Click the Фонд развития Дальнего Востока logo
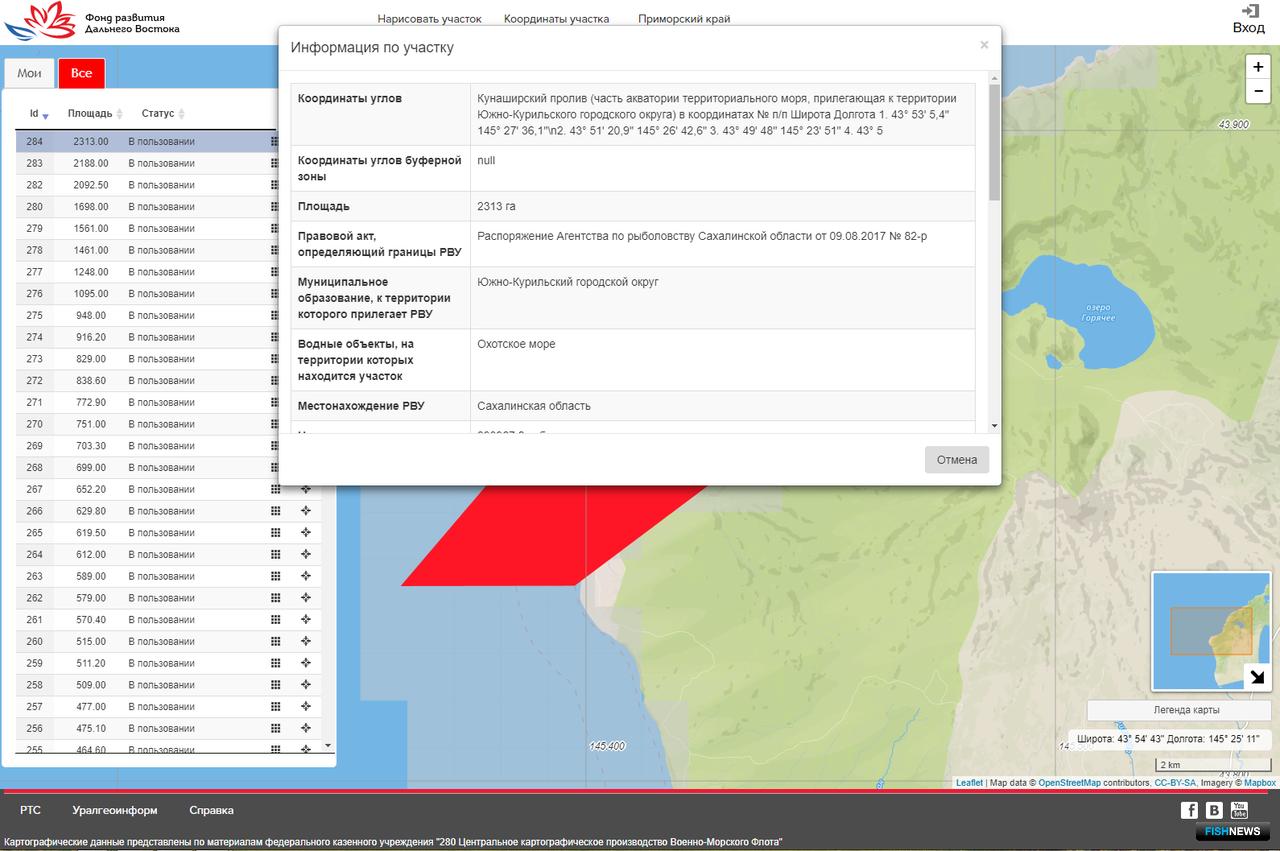Screen dimensions: 1280x851 pos(93,21)
